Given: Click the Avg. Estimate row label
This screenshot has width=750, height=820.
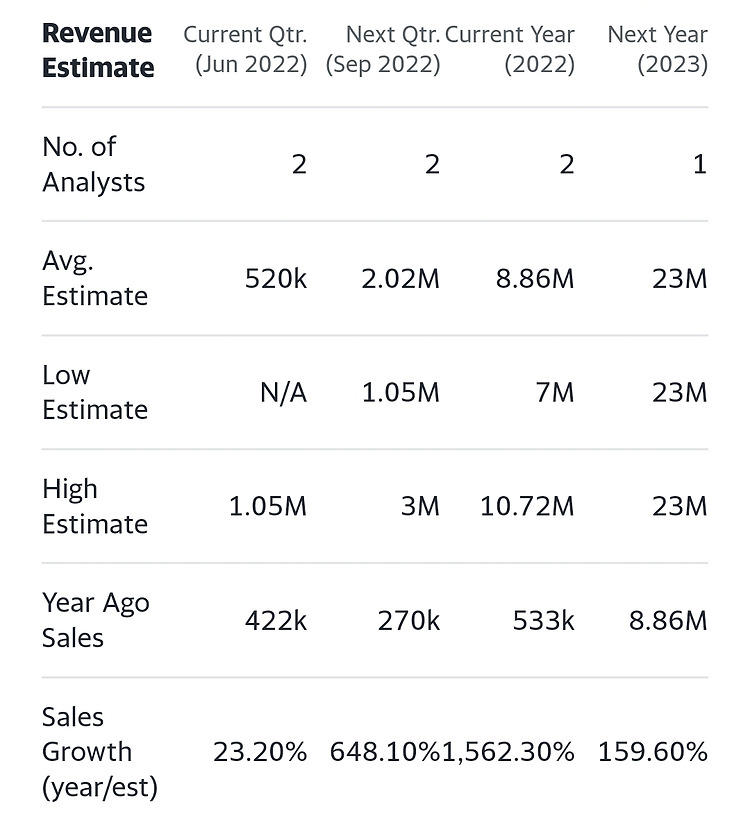Looking at the screenshot, I should (x=95, y=278).
